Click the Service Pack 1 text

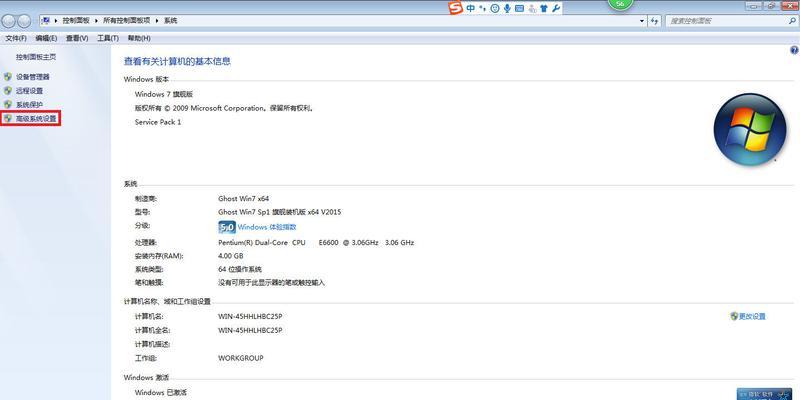coord(158,122)
